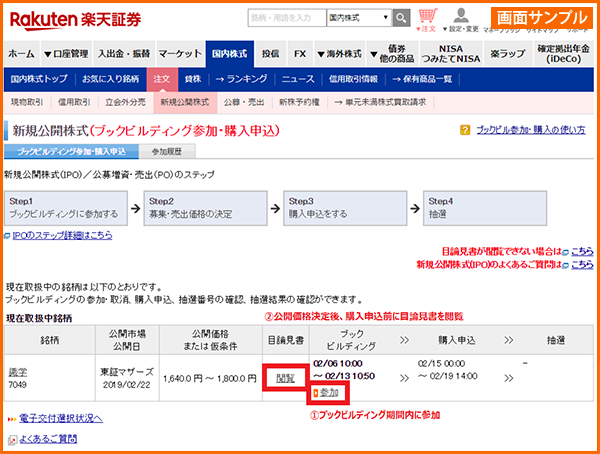Open the 確定拠出年金 (iDeCo) tab
600x454 pixels.
(x=564, y=54)
